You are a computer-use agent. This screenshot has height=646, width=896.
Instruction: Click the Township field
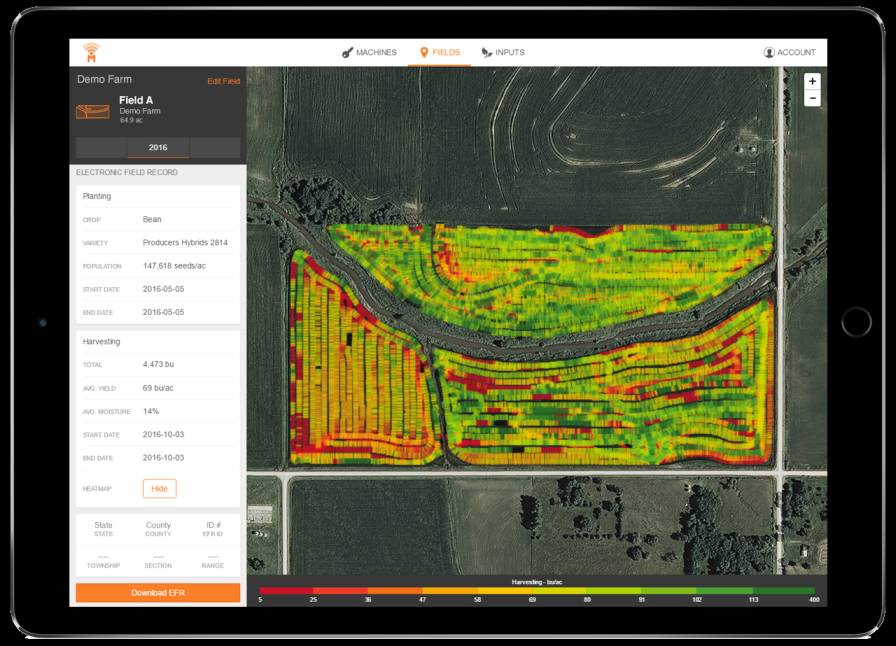tap(103, 561)
